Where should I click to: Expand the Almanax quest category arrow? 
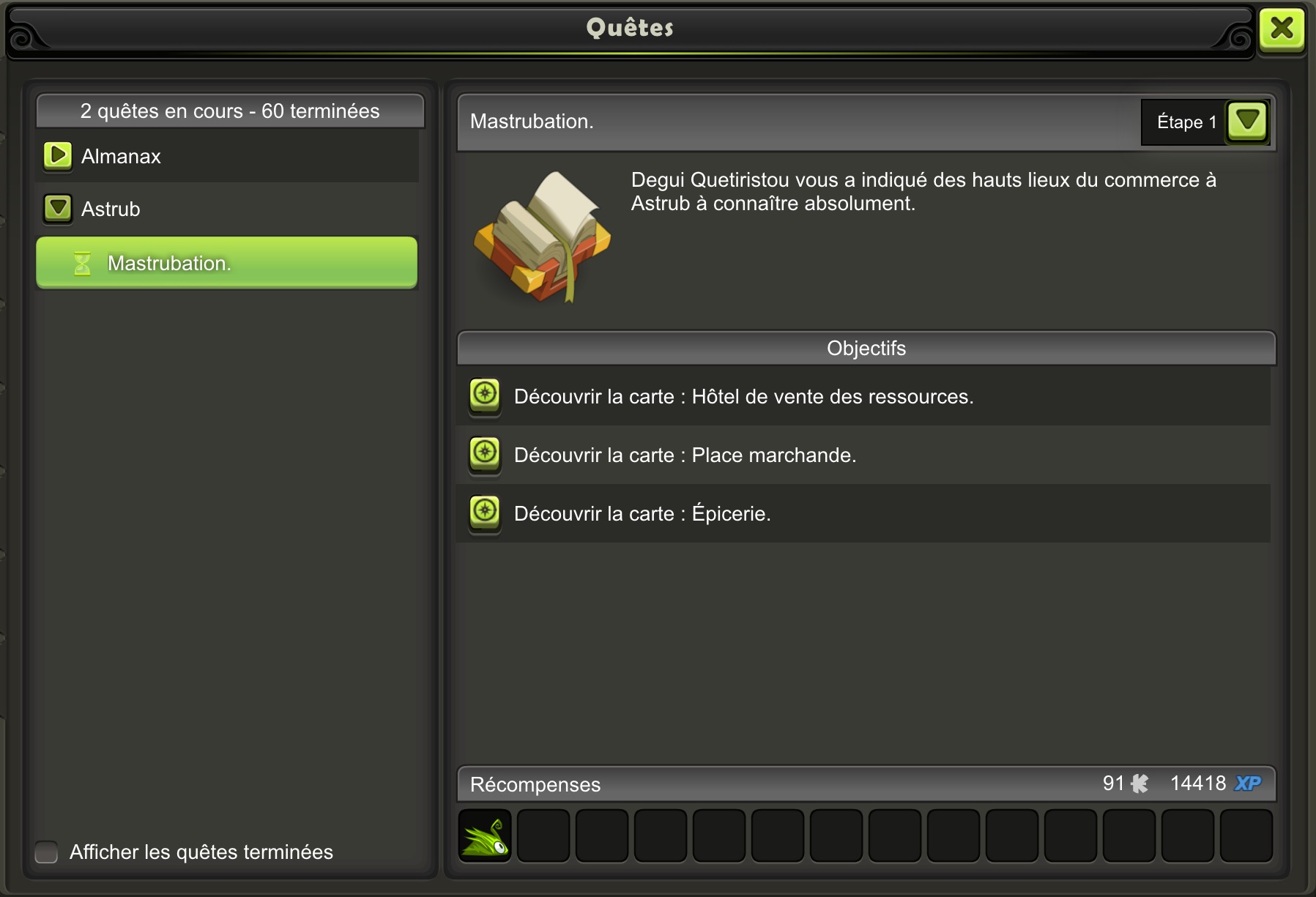pyautogui.click(x=58, y=156)
